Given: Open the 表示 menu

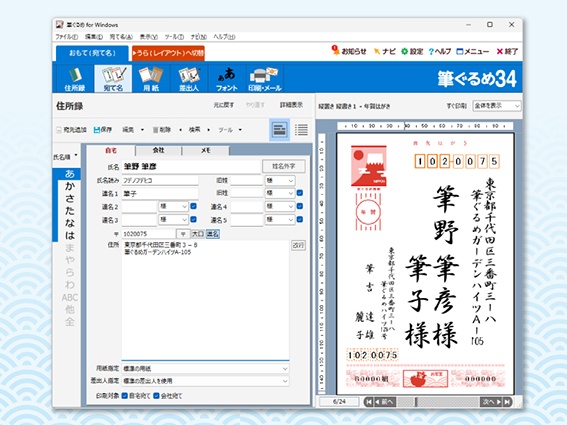Looking at the screenshot, I should [x=149, y=37].
